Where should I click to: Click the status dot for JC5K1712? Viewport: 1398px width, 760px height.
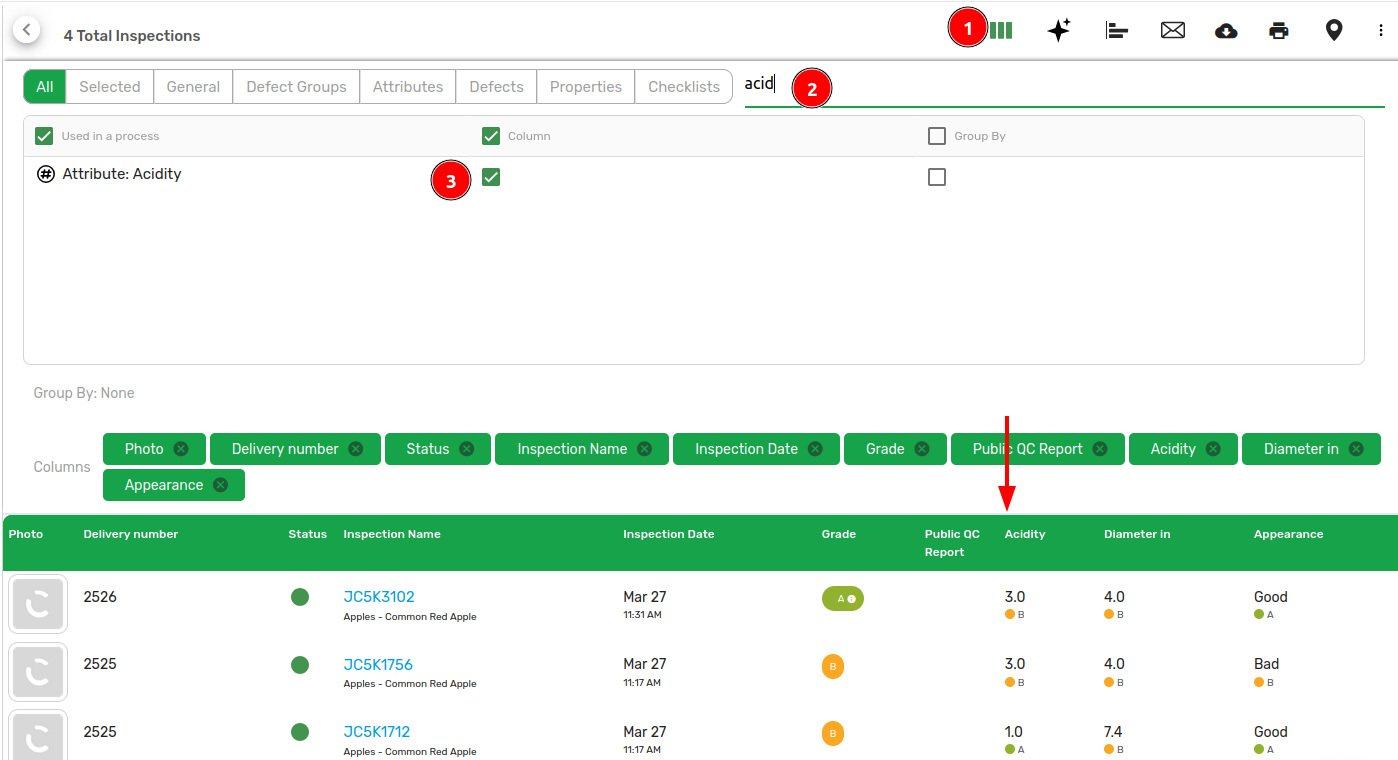pos(300,732)
